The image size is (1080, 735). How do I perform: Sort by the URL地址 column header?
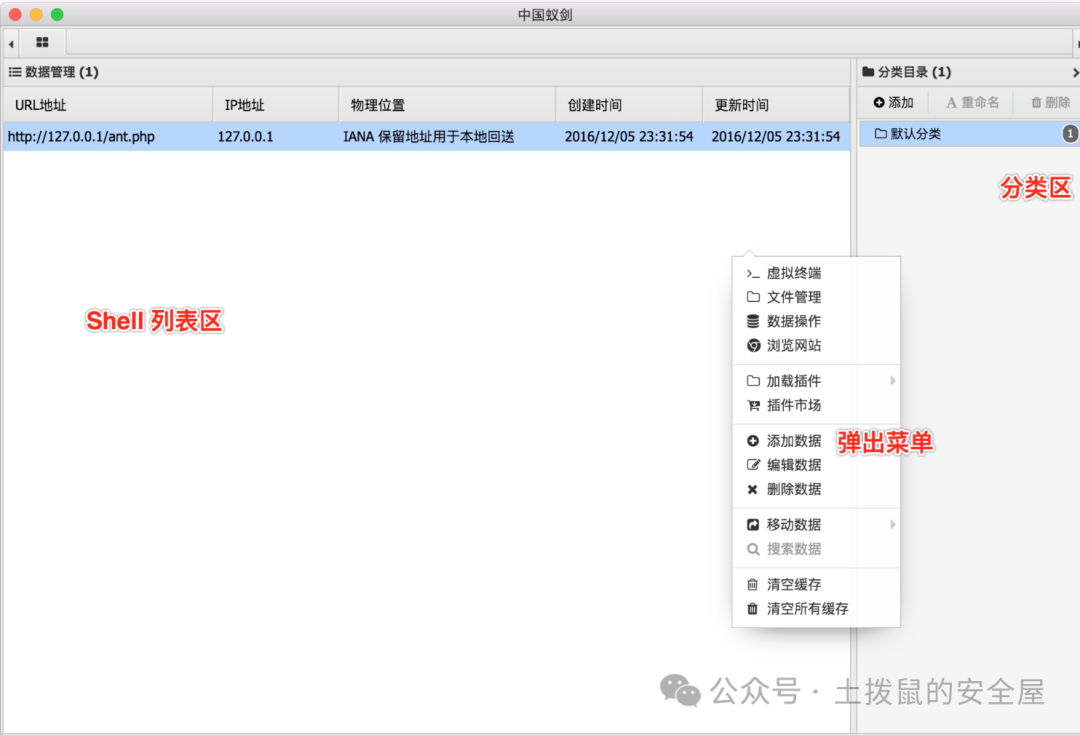(108, 105)
